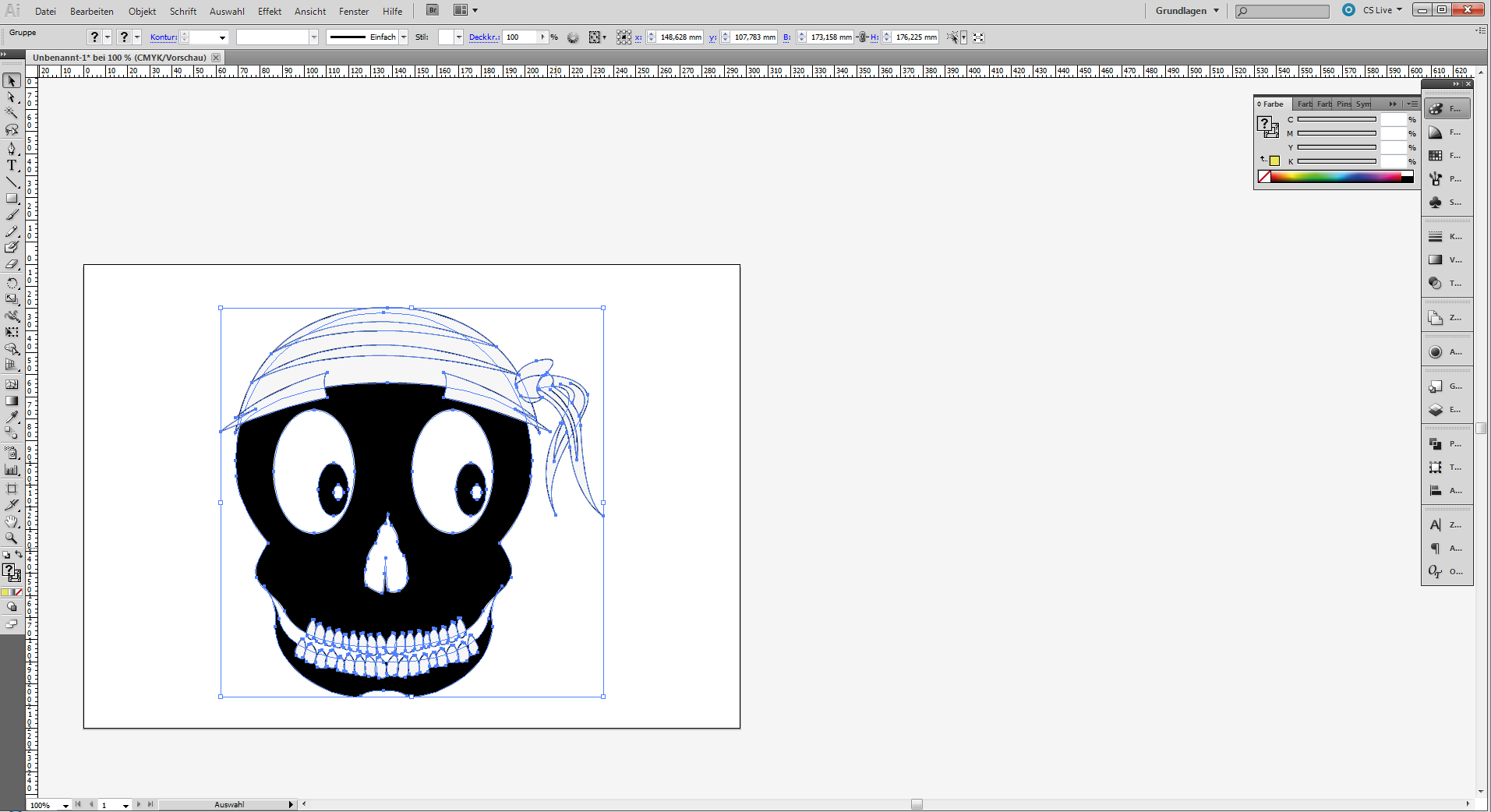
Task: Select the Scale tool
Action: tap(12, 299)
